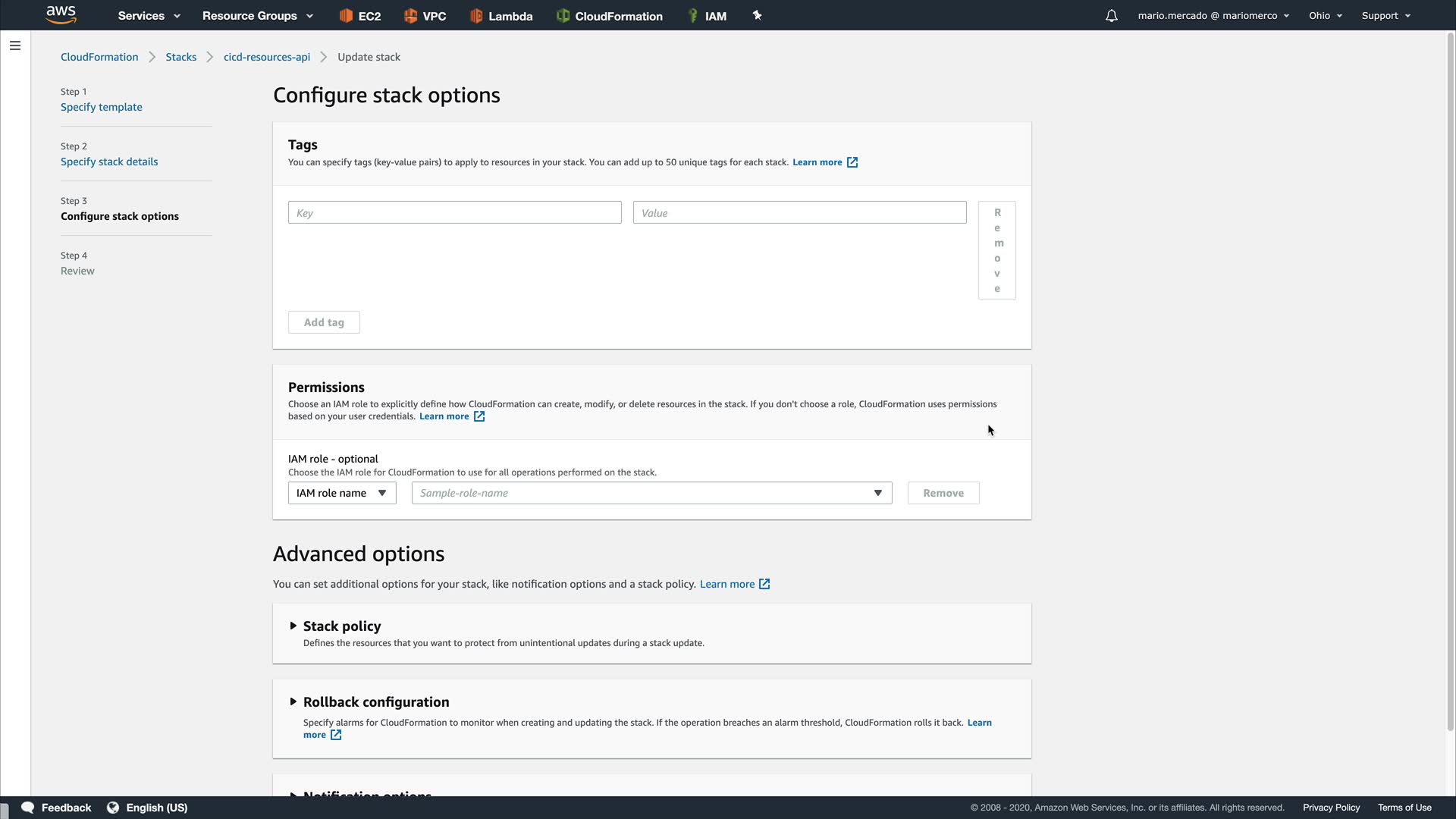Click the Feedback speech bubble icon
The image size is (1456, 819).
point(28,808)
